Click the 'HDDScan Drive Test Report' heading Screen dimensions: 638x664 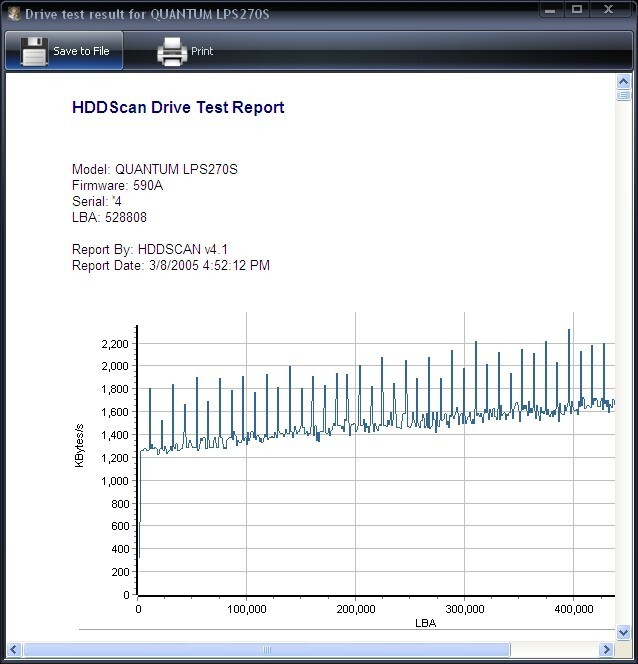coord(178,107)
